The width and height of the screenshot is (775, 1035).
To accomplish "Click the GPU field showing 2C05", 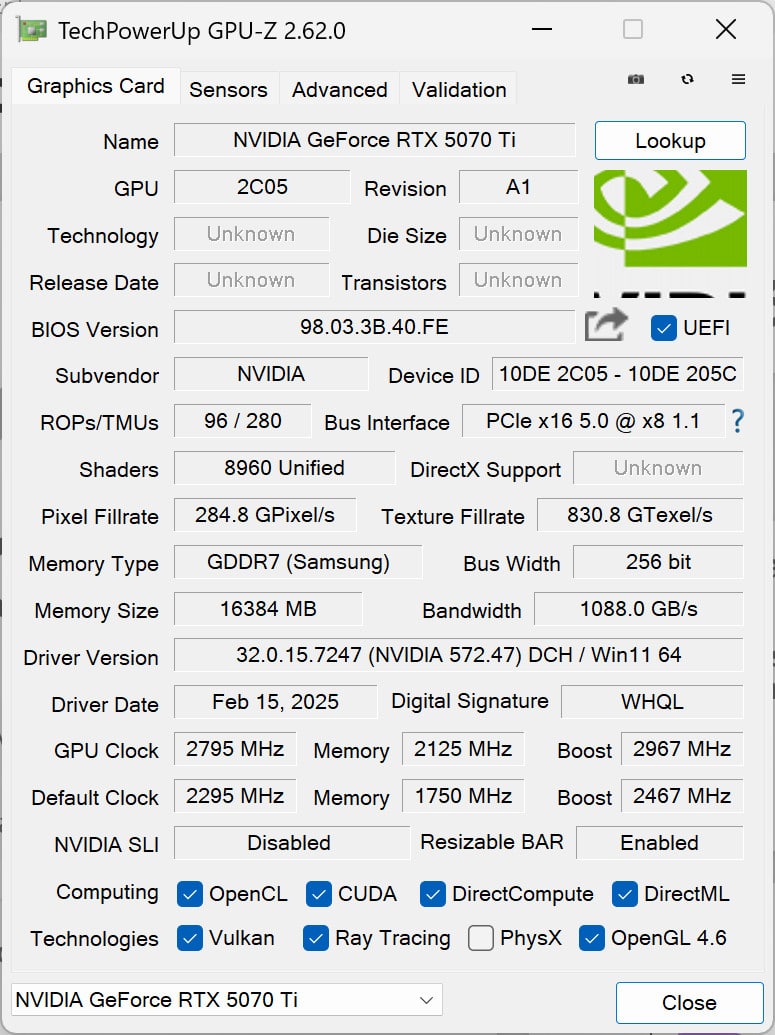I will tap(262, 187).
